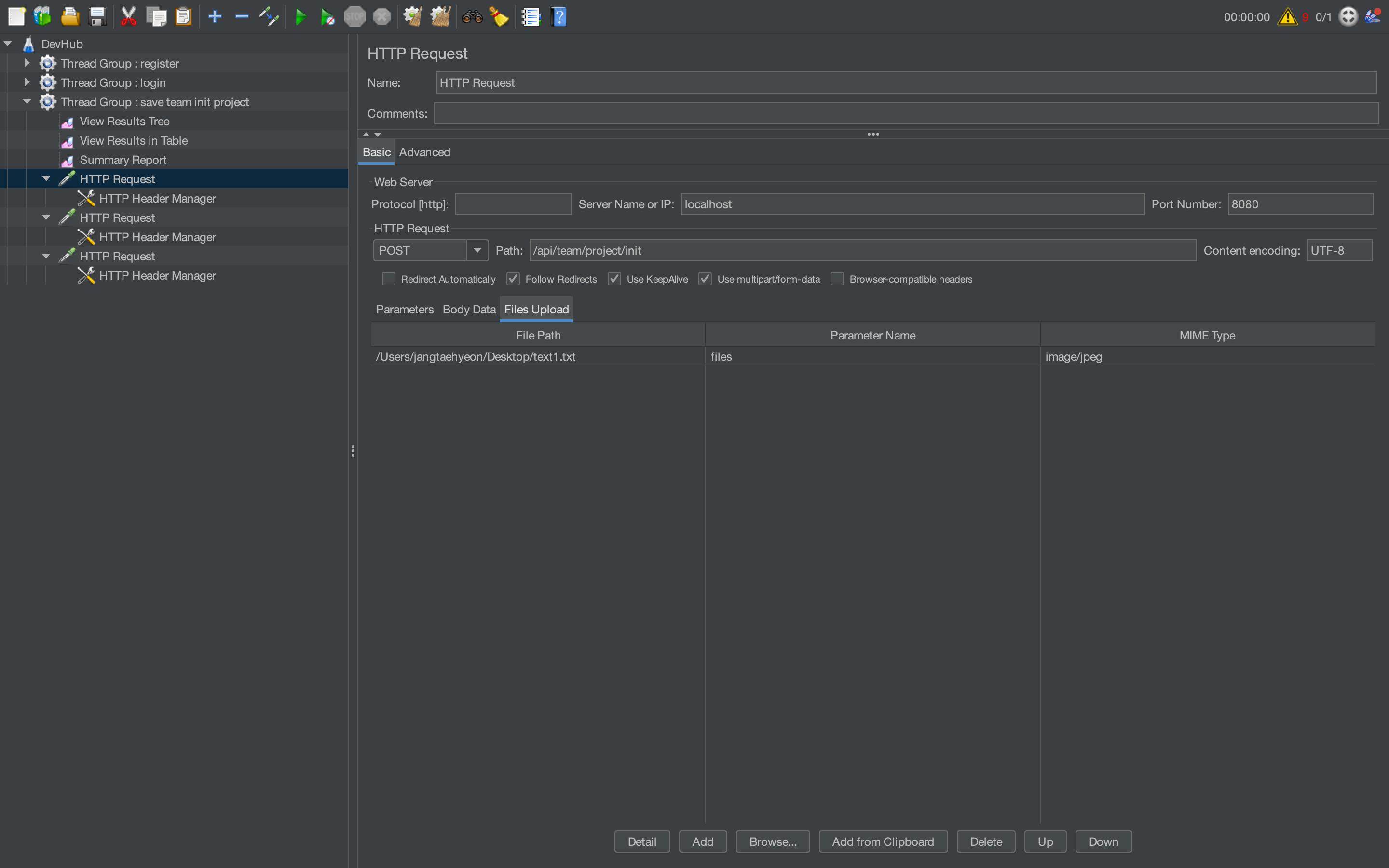Switch to the Advanced tab
1389x868 pixels.
coord(424,152)
